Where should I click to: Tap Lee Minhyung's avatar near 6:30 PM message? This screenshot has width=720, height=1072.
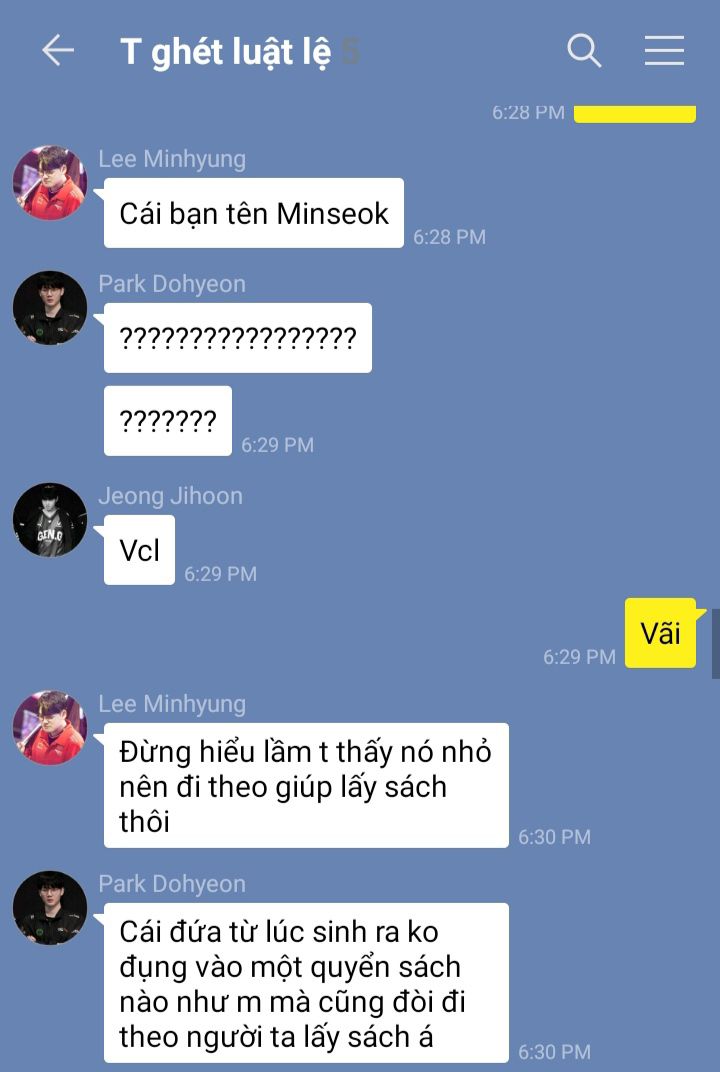coord(50,727)
